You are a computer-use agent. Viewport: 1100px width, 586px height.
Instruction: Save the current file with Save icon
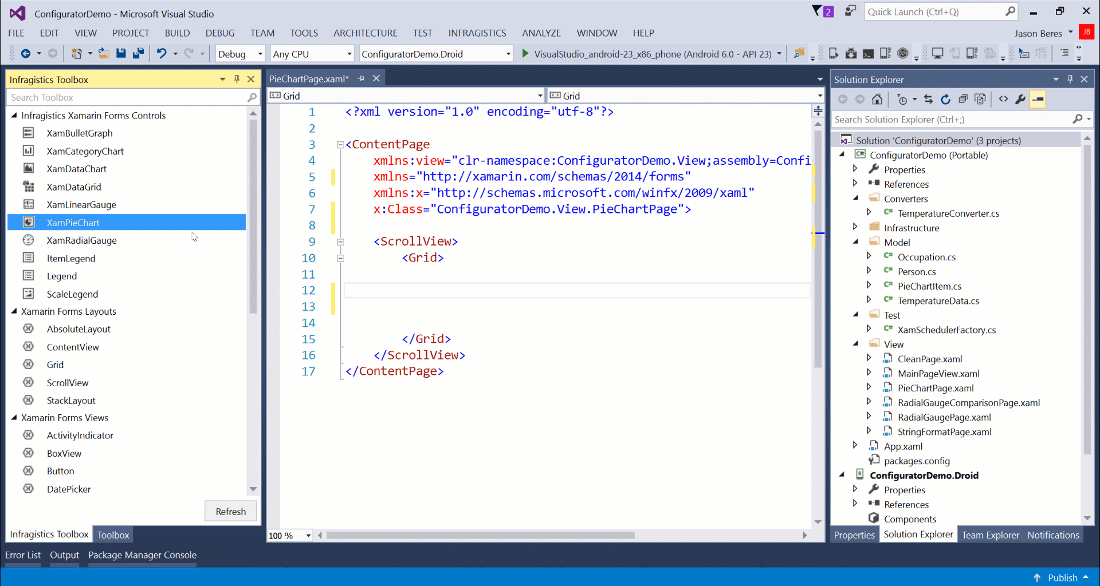[121, 53]
